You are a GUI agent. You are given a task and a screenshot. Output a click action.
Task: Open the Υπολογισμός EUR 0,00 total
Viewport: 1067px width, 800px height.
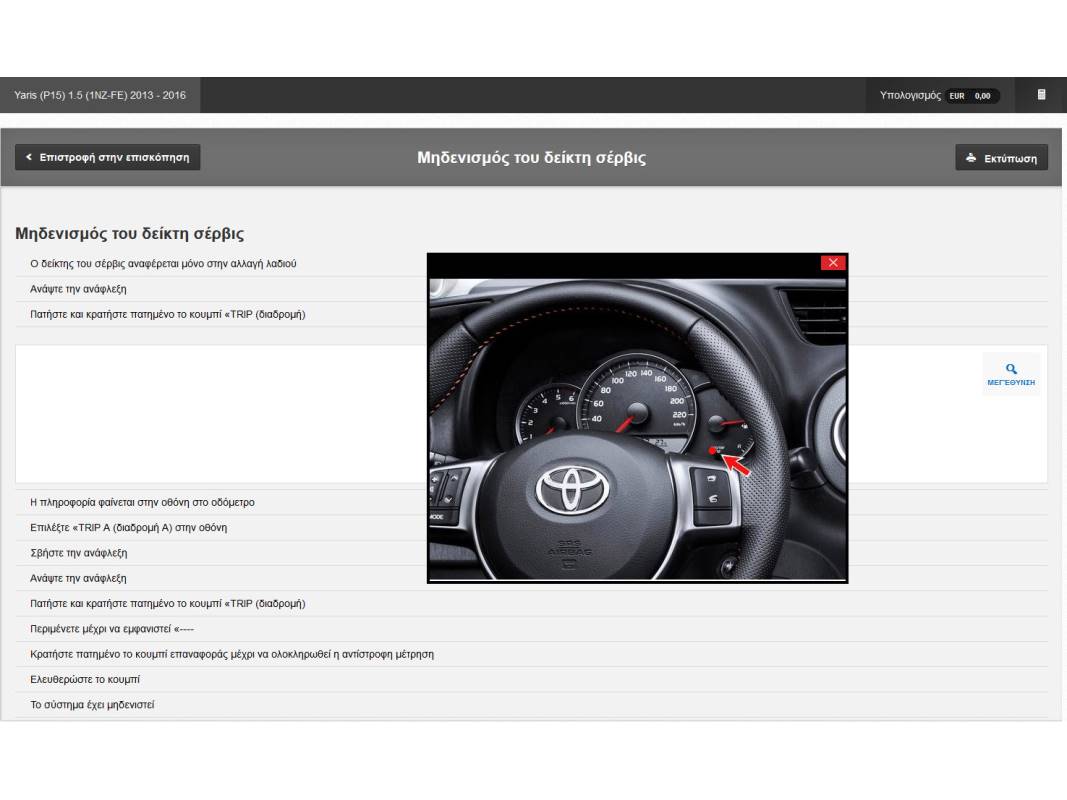coord(939,95)
